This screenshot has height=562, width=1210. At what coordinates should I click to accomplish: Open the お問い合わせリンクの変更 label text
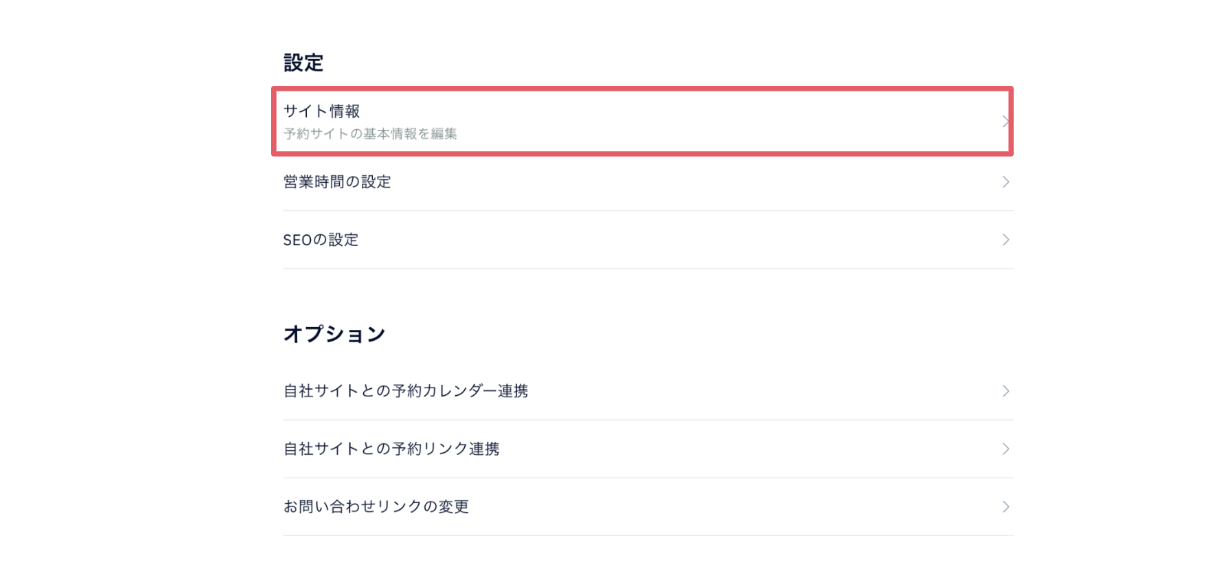[x=376, y=507]
